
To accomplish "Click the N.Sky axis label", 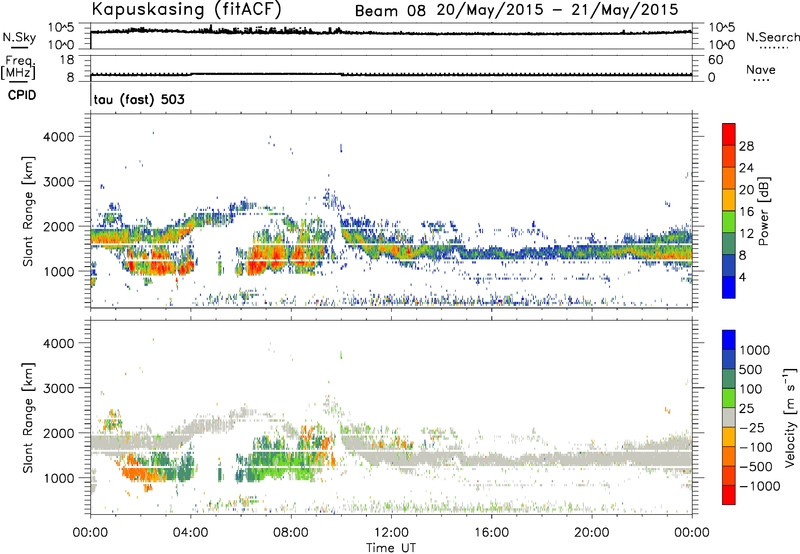I will point(19,37).
